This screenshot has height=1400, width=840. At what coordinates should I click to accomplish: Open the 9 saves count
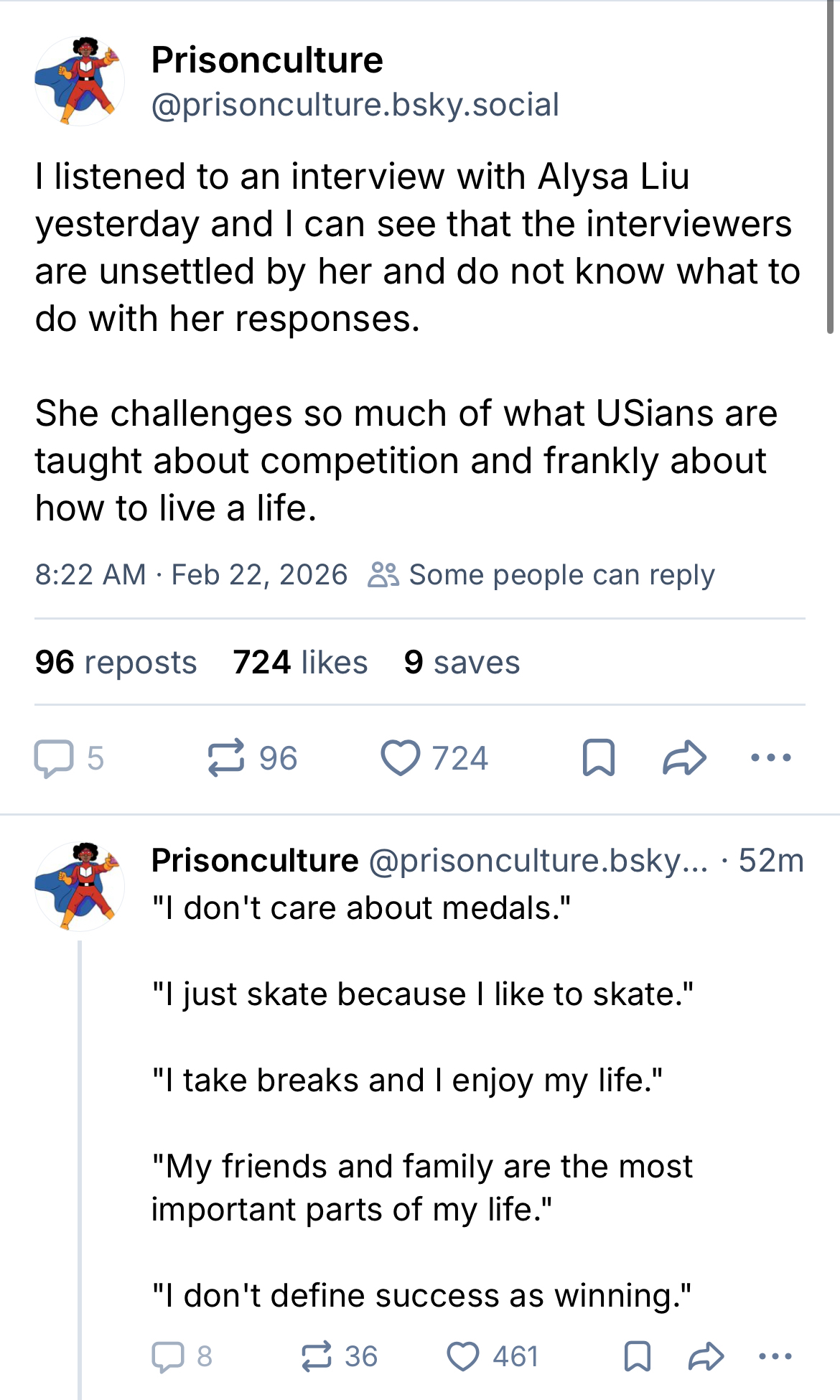(x=462, y=662)
